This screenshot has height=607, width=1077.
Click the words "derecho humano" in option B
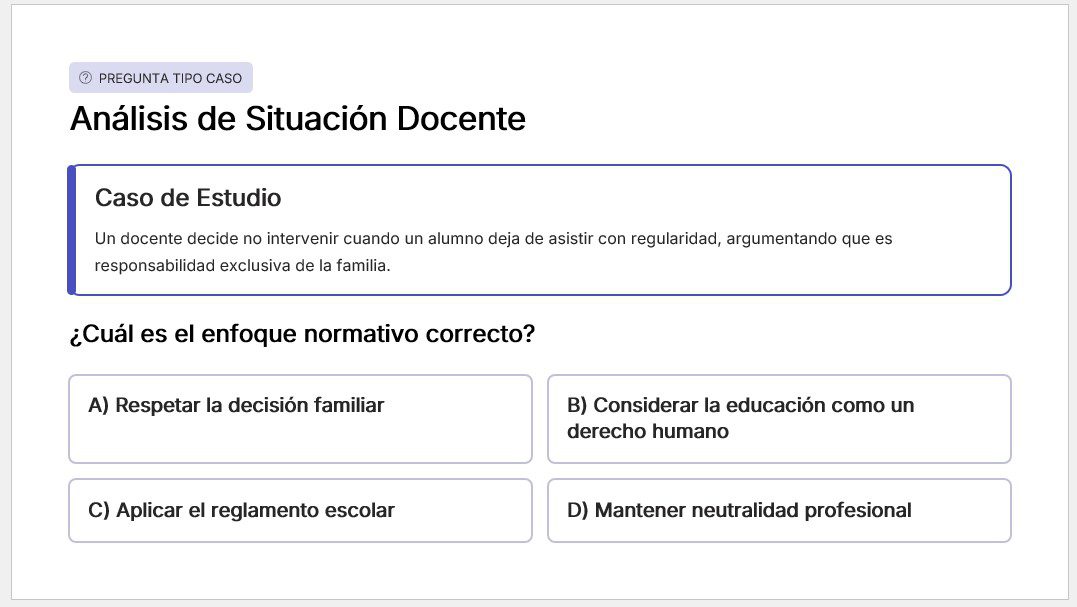coord(647,432)
